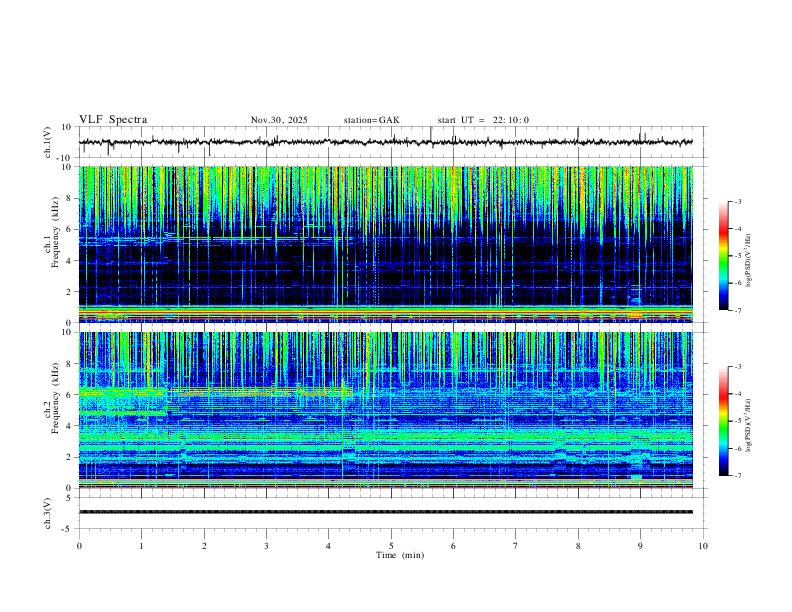Click the "10" tick at the time axis end
792x612 pixels.
[703, 546]
